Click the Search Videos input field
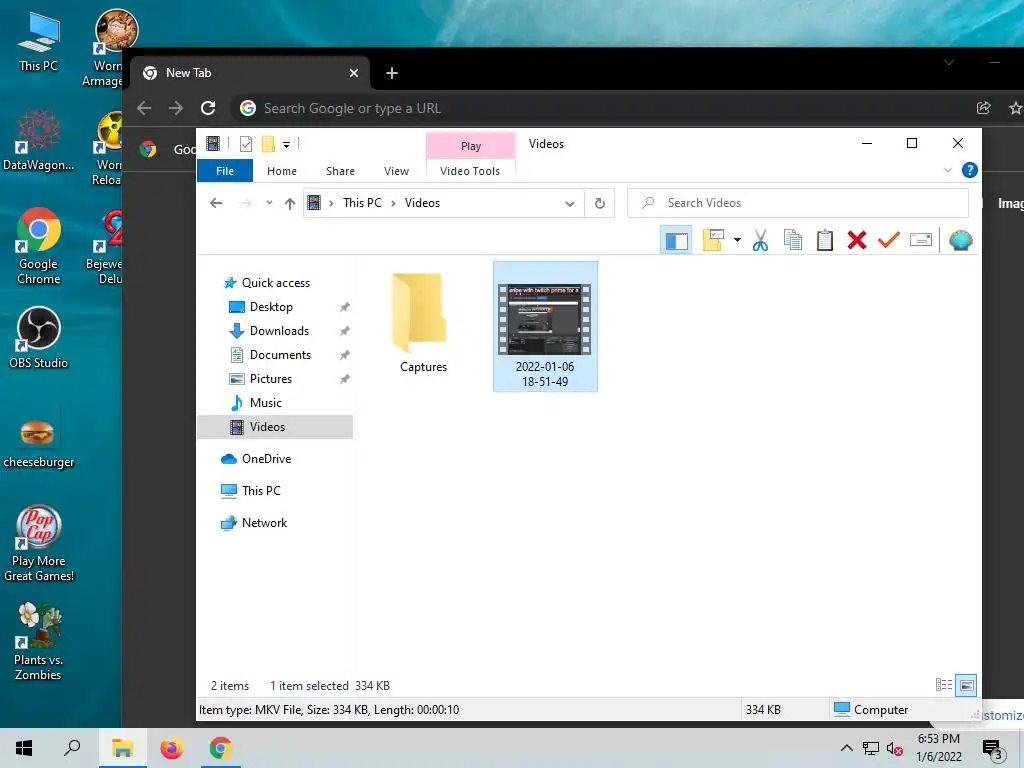This screenshot has height=768, width=1024. coord(797,203)
